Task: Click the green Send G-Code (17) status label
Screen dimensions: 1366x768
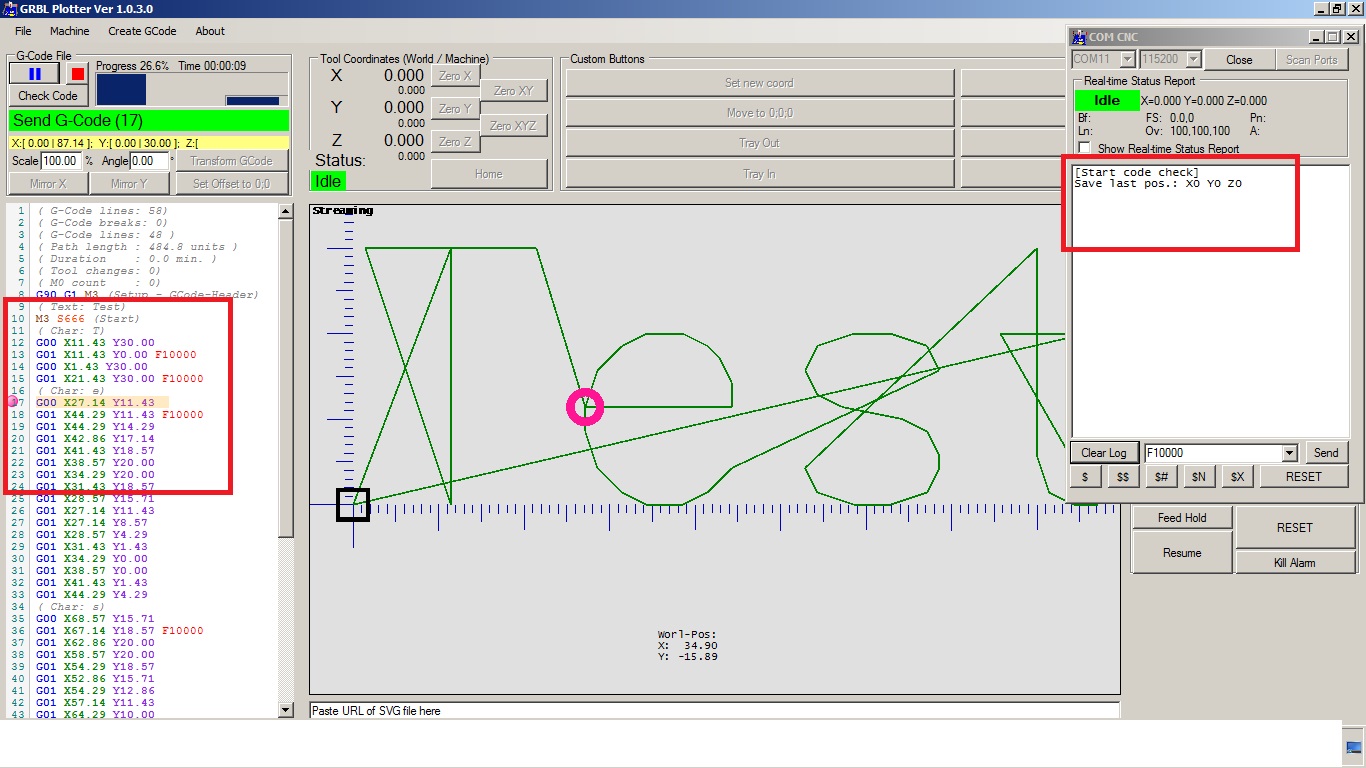Action: click(x=148, y=121)
